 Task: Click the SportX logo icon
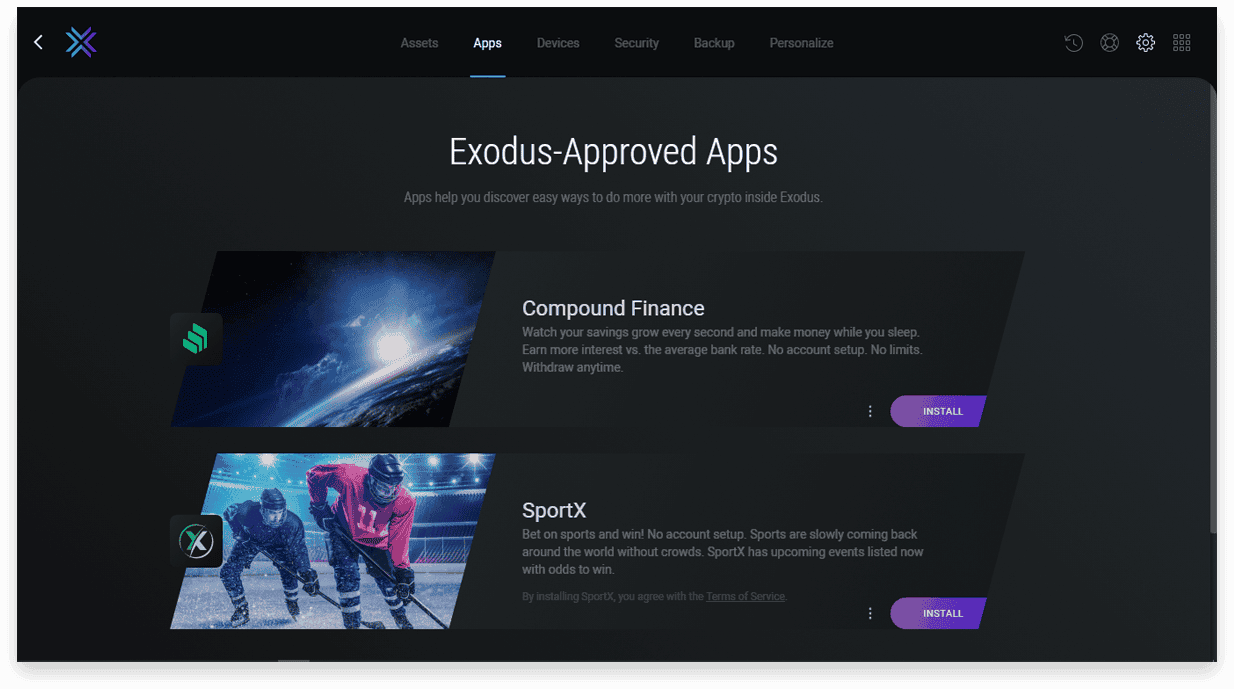click(x=196, y=541)
